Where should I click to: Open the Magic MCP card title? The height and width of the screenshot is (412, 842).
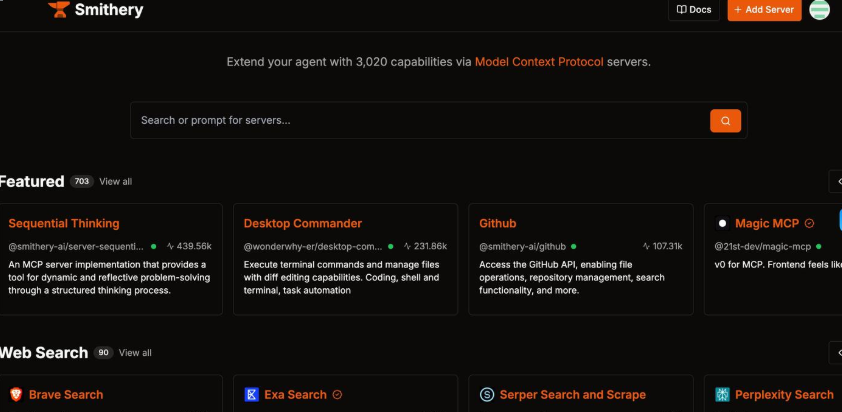pos(767,223)
